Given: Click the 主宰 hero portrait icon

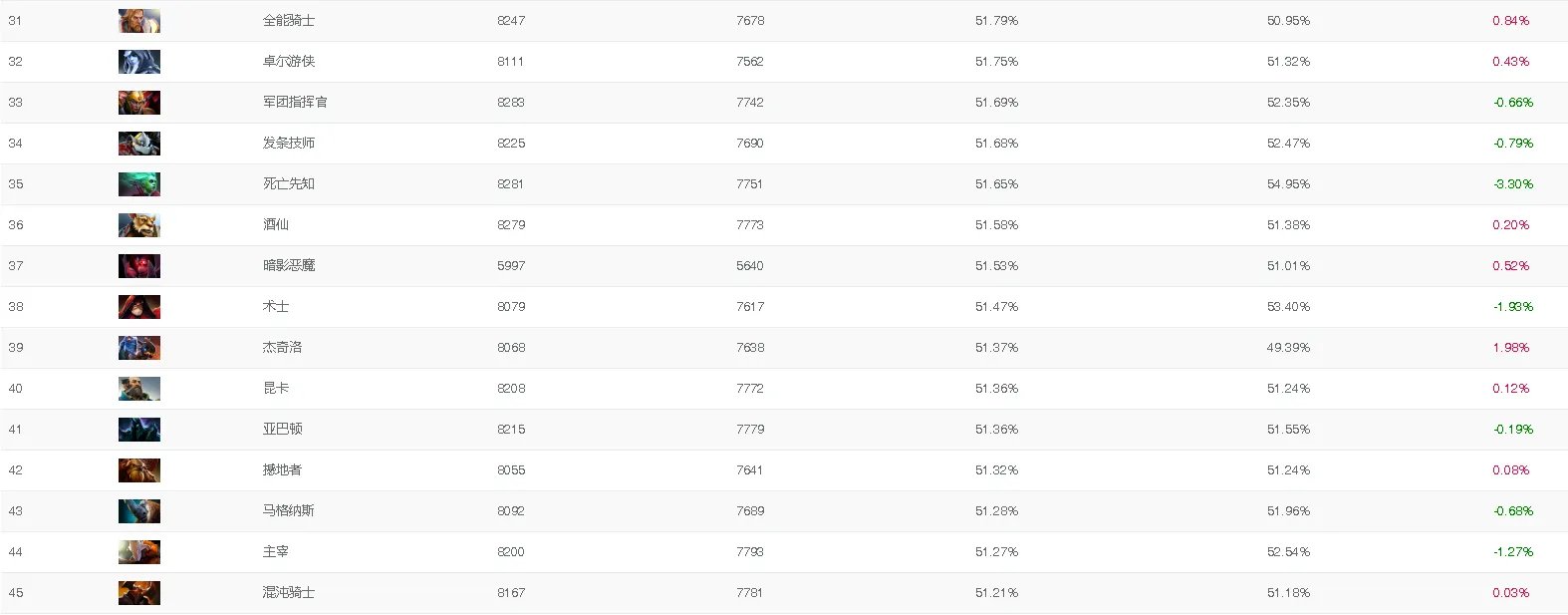Looking at the screenshot, I should [x=138, y=551].
